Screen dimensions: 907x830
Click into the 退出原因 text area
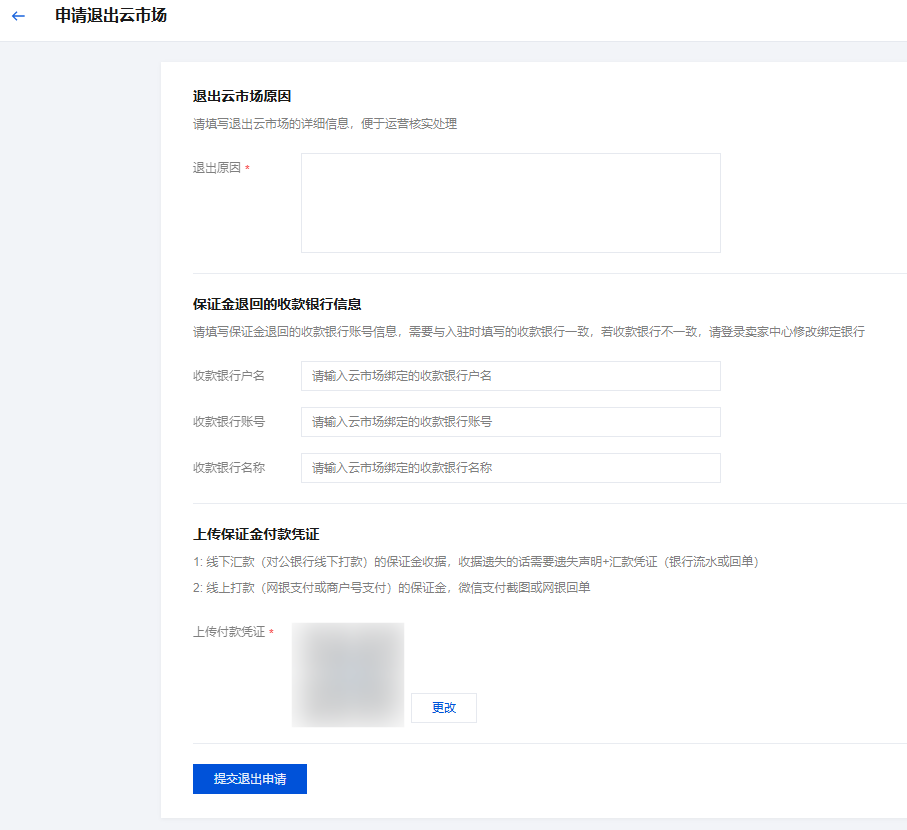pos(511,203)
